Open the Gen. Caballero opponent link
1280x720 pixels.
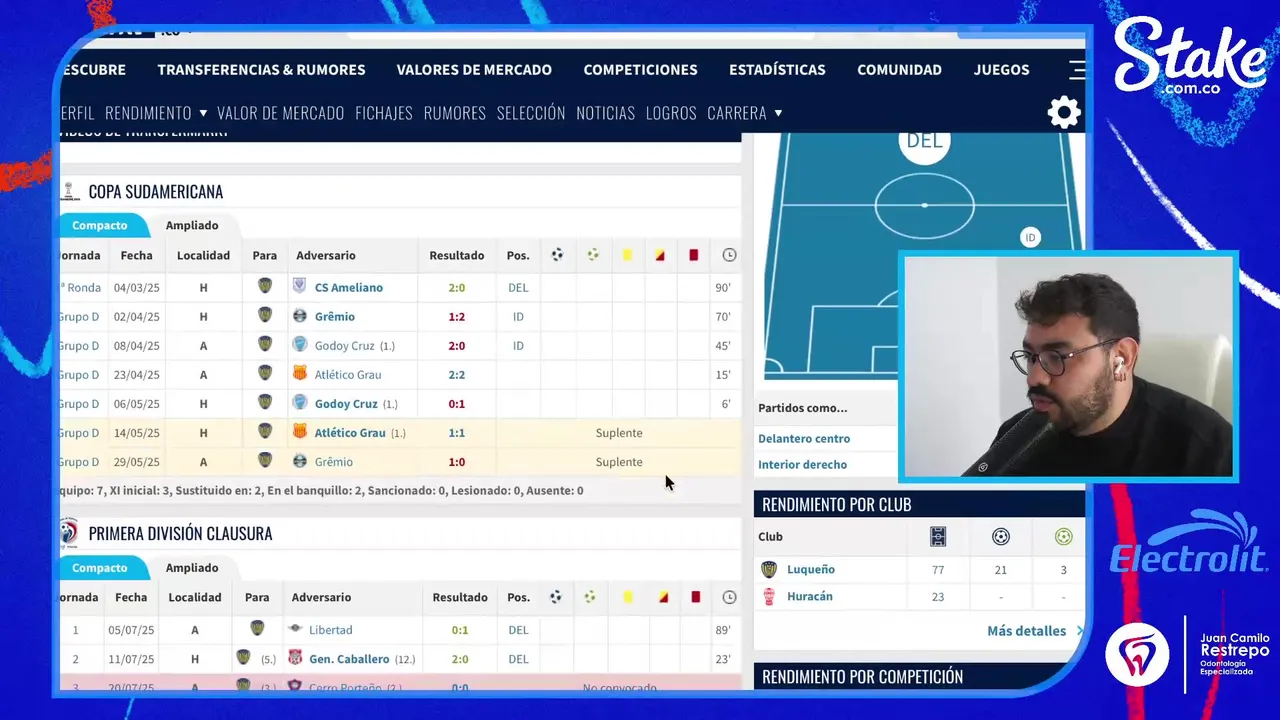349,658
